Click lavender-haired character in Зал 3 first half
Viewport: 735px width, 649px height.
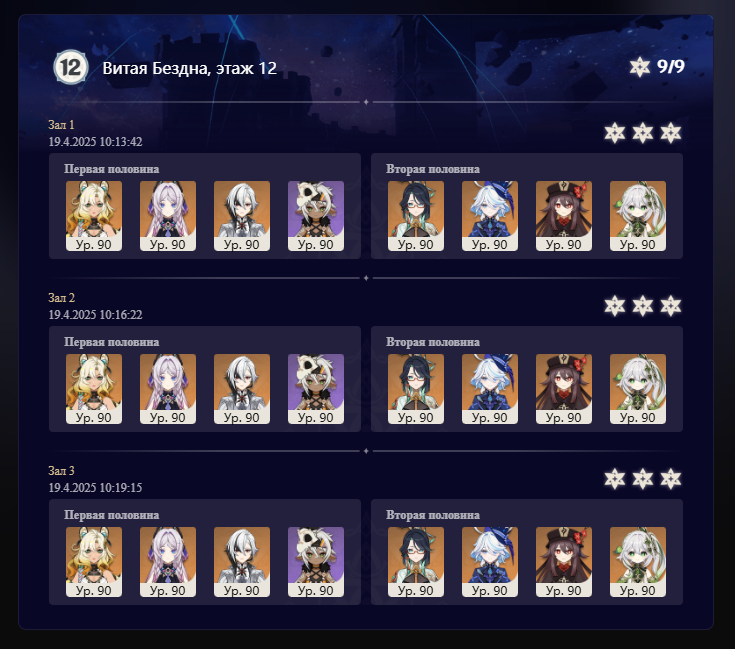click(x=168, y=562)
